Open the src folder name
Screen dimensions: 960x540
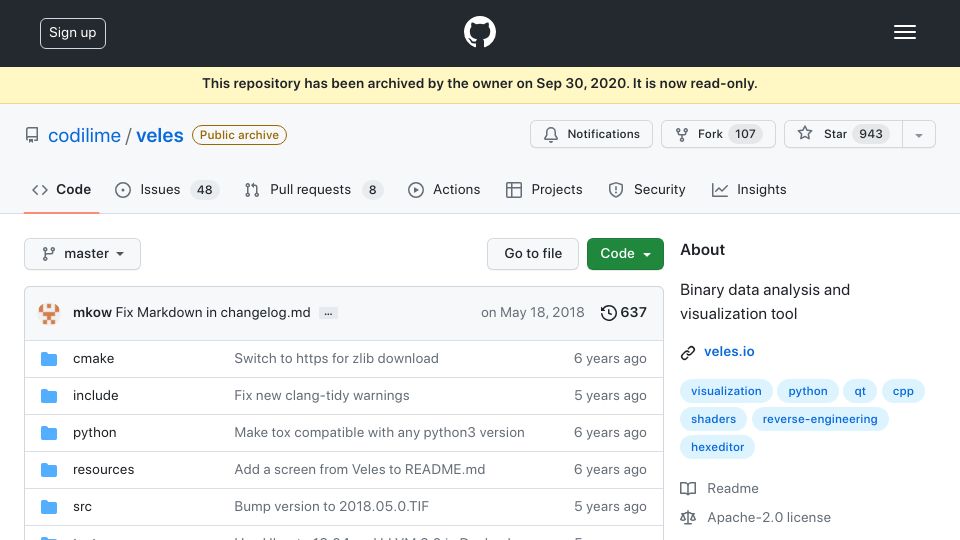[82, 506]
